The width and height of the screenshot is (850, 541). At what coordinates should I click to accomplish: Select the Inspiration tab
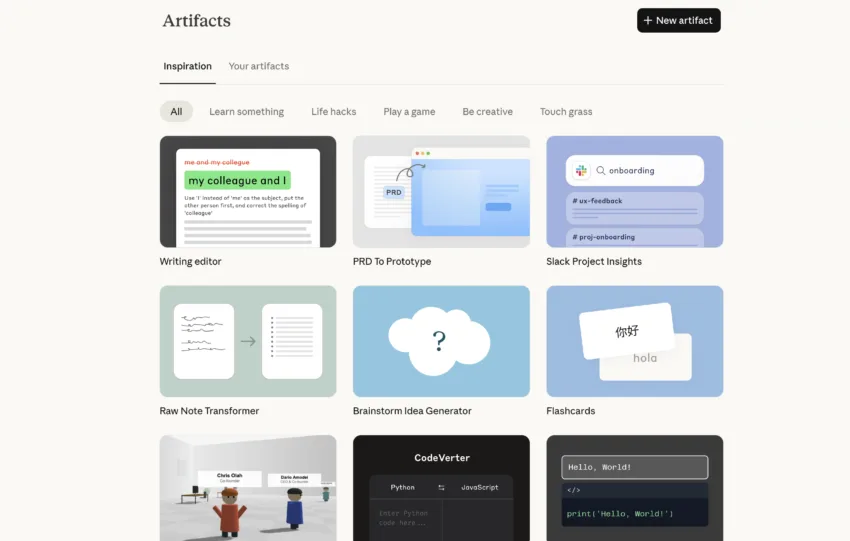[x=187, y=66]
